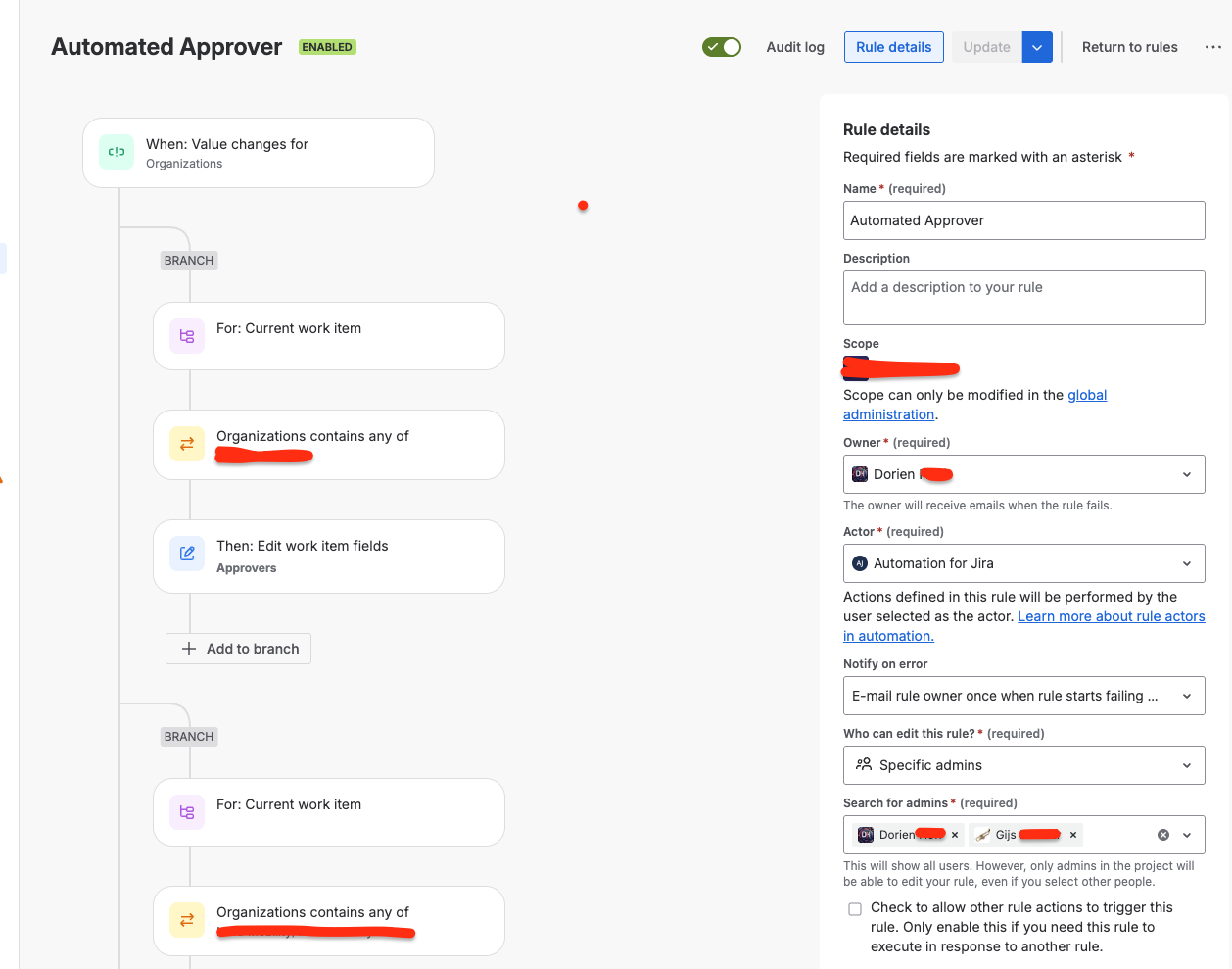Remove Dorien from the admins list
1232x969 pixels.
click(x=955, y=835)
